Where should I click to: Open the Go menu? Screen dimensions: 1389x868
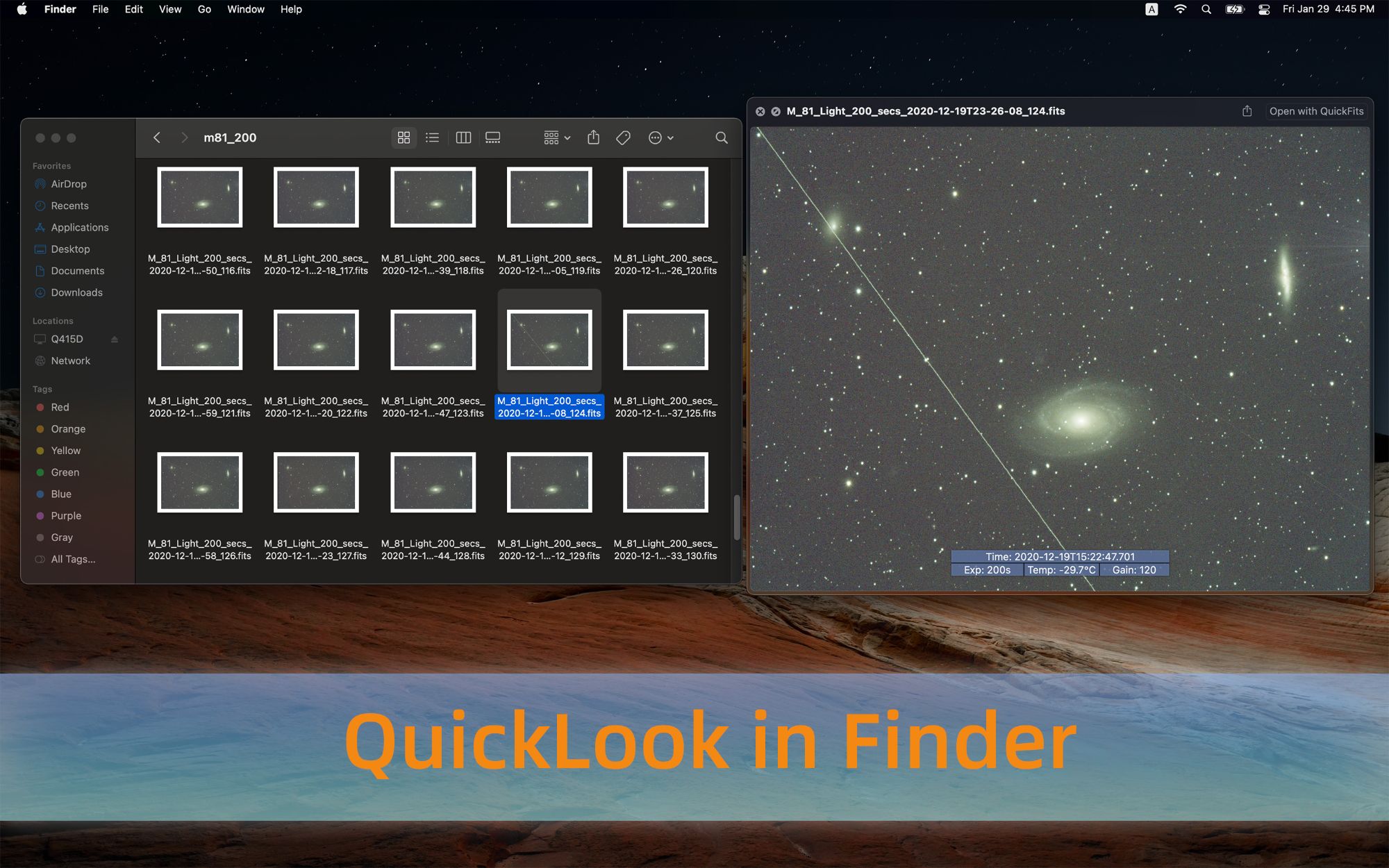pyautogui.click(x=204, y=9)
